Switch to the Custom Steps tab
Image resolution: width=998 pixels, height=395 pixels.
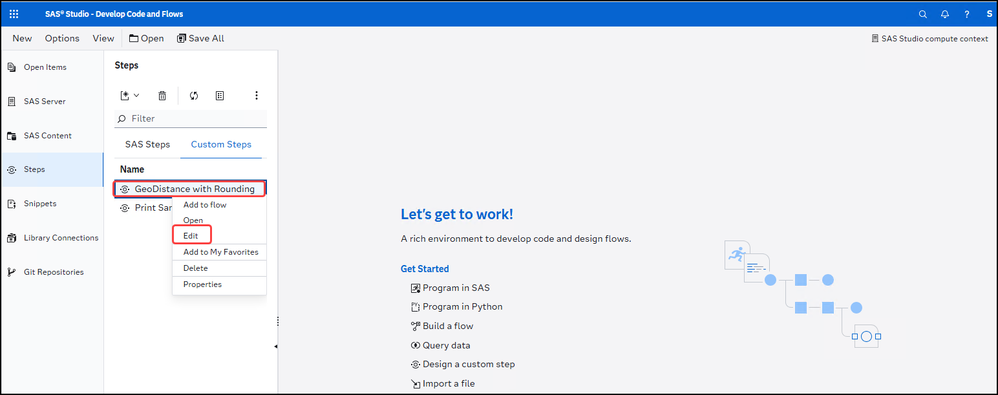pyautogui.click(x=221, y=144)
